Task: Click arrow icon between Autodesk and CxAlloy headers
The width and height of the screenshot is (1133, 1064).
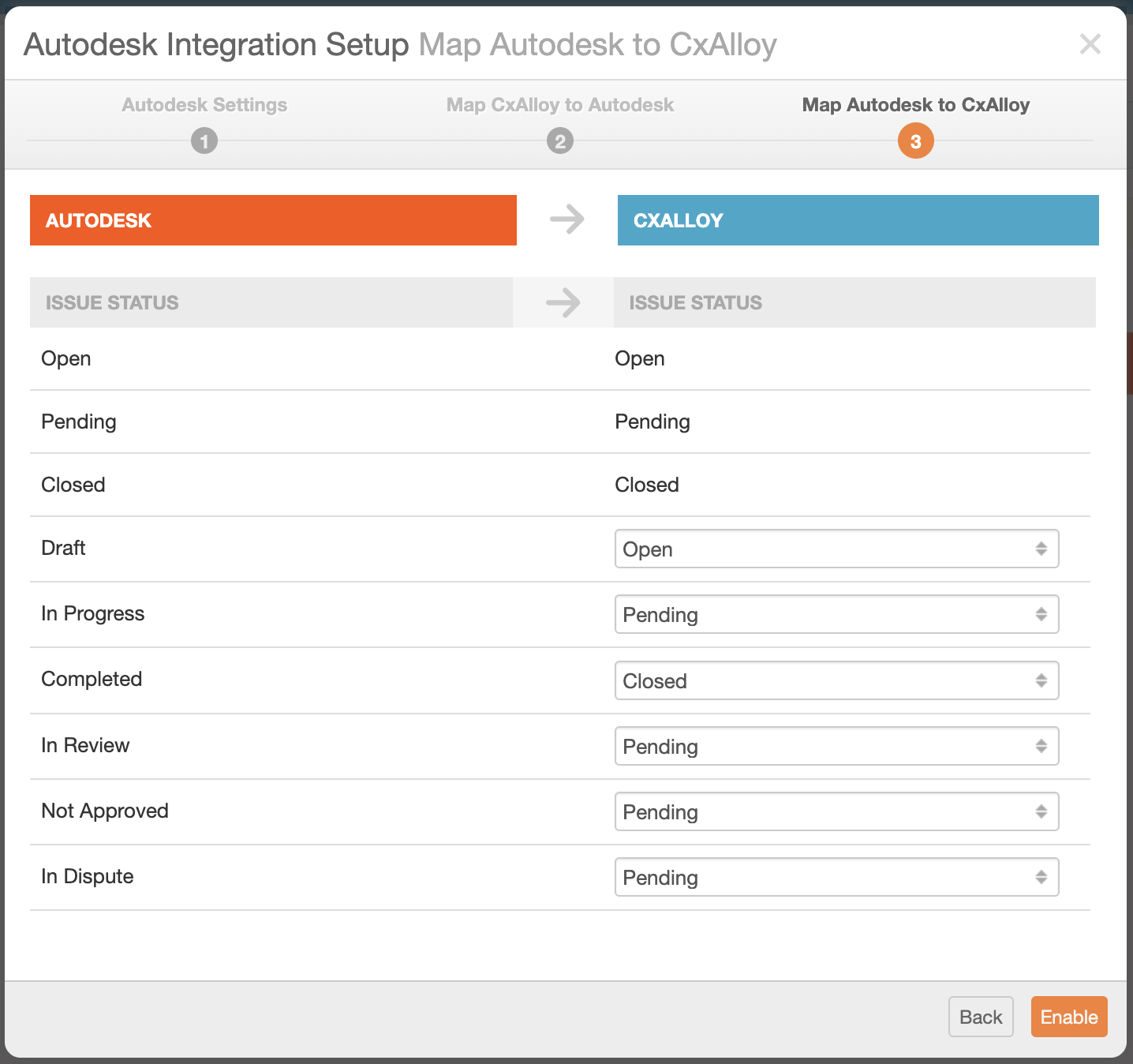Action: click(566, 219)
